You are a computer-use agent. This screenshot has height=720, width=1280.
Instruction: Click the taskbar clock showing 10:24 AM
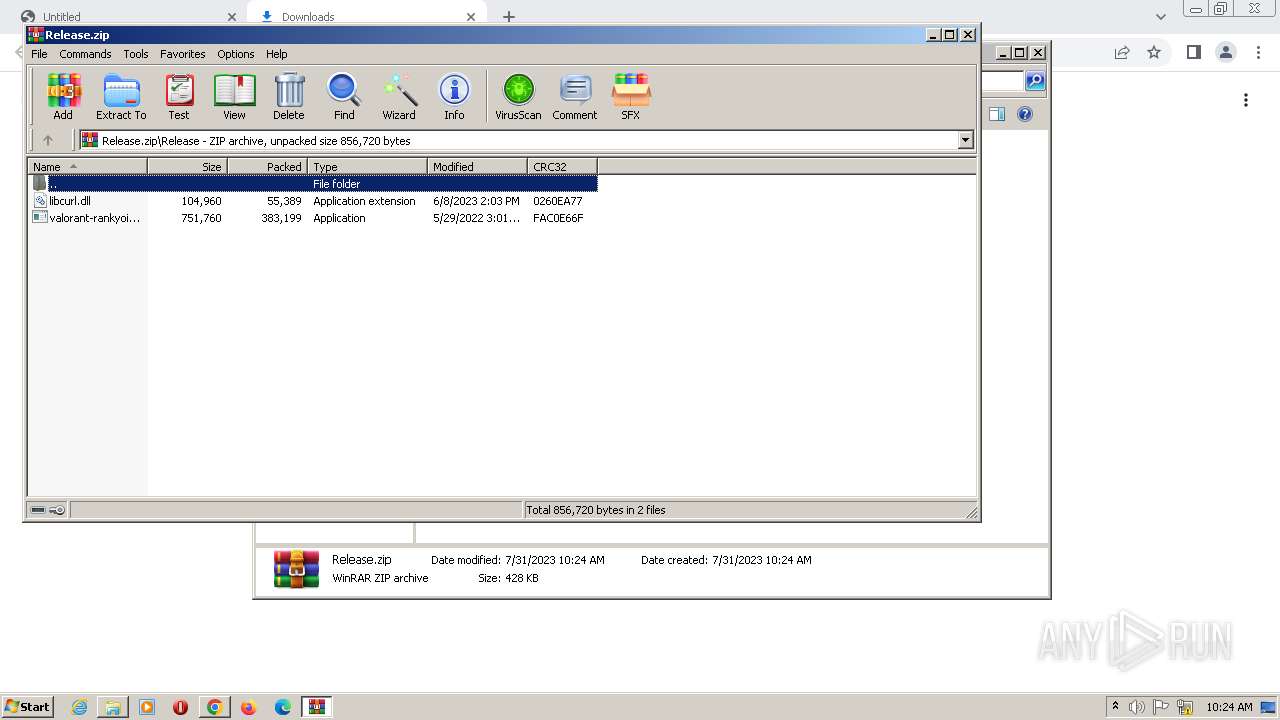pyautogui.click(x=1229, y=707)
